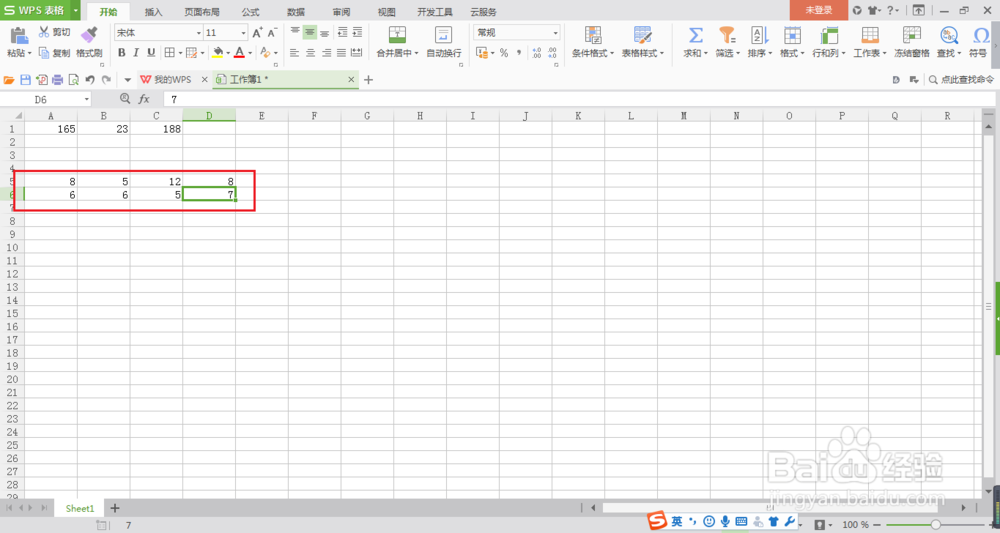The height and width of the screenshot is (533, 1000).
Task: Switch to Page Layout (页面布局) tab
Action: [202, 12]
